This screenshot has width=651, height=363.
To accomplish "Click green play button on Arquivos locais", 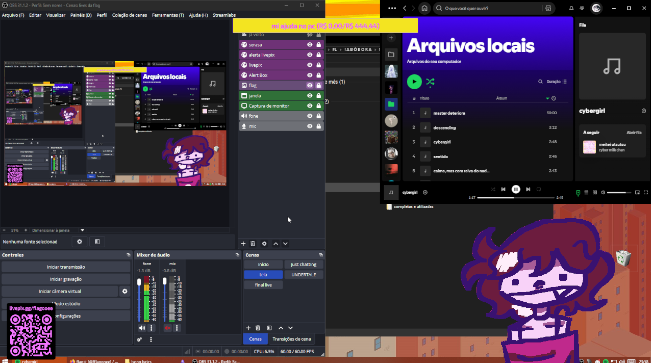I will pos(414,82).
